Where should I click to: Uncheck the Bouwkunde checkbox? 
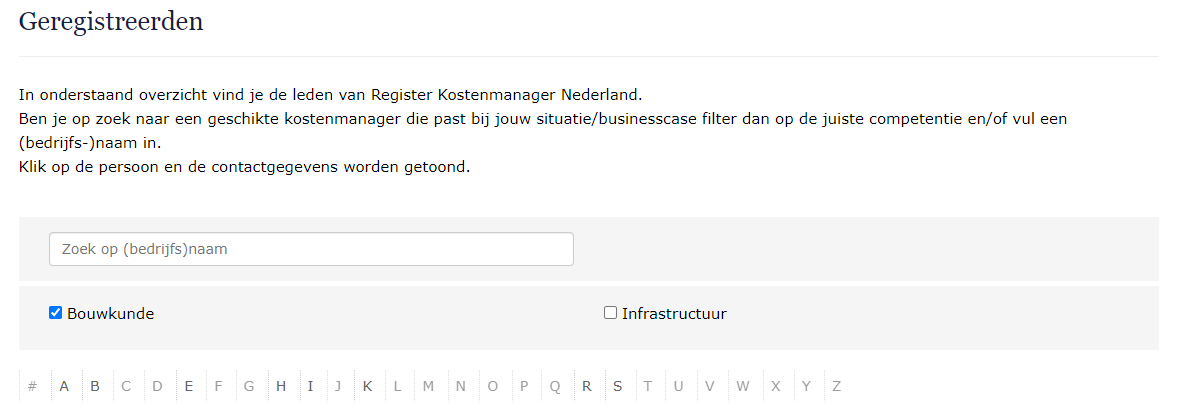point(56,313)
